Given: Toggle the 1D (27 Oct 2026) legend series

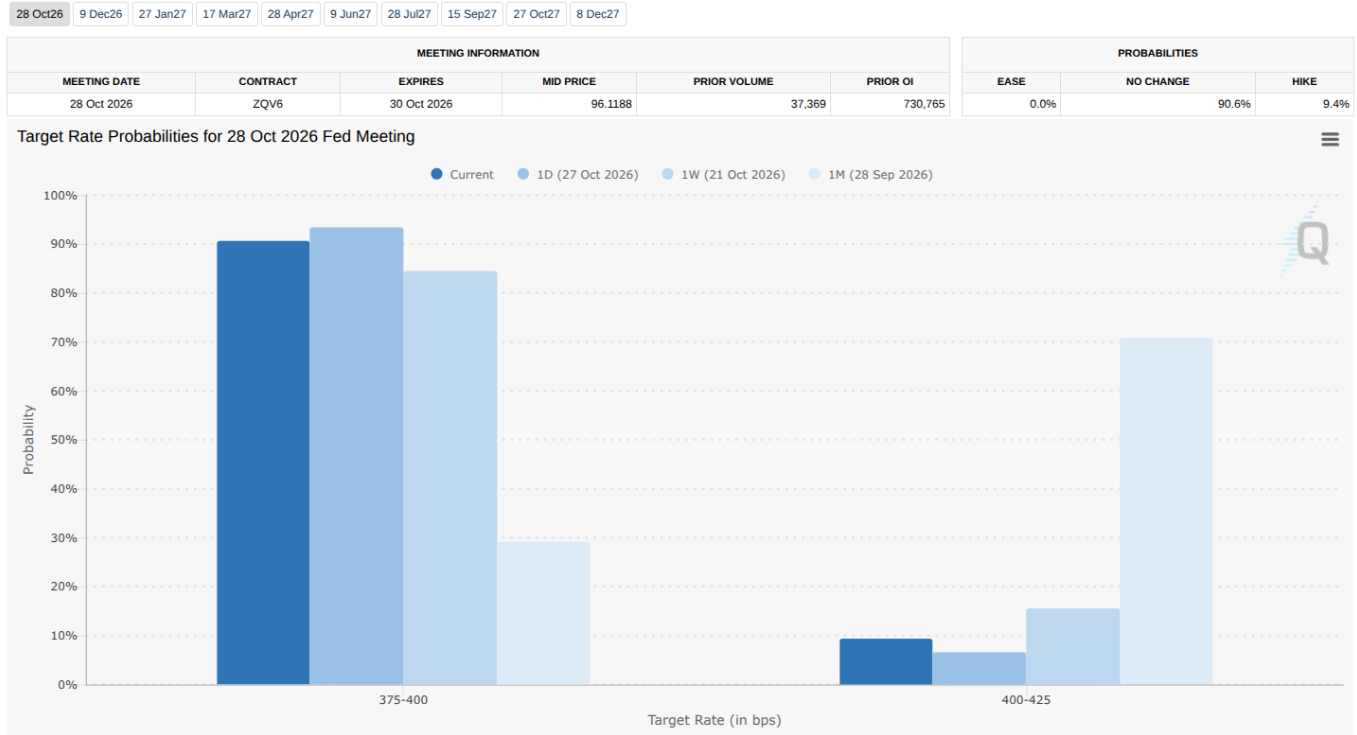Looking at the screenshot, I should (x=577, y=174).
